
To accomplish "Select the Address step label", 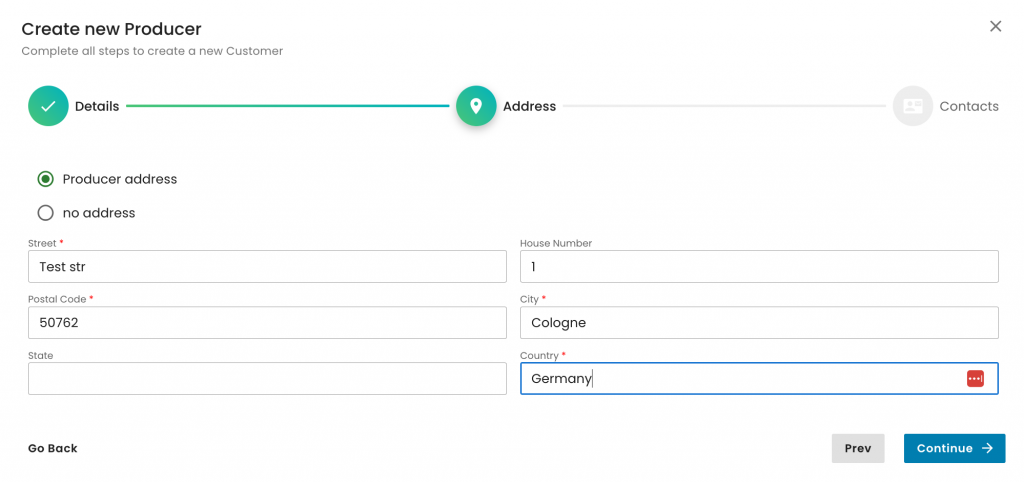I will 529,106.
